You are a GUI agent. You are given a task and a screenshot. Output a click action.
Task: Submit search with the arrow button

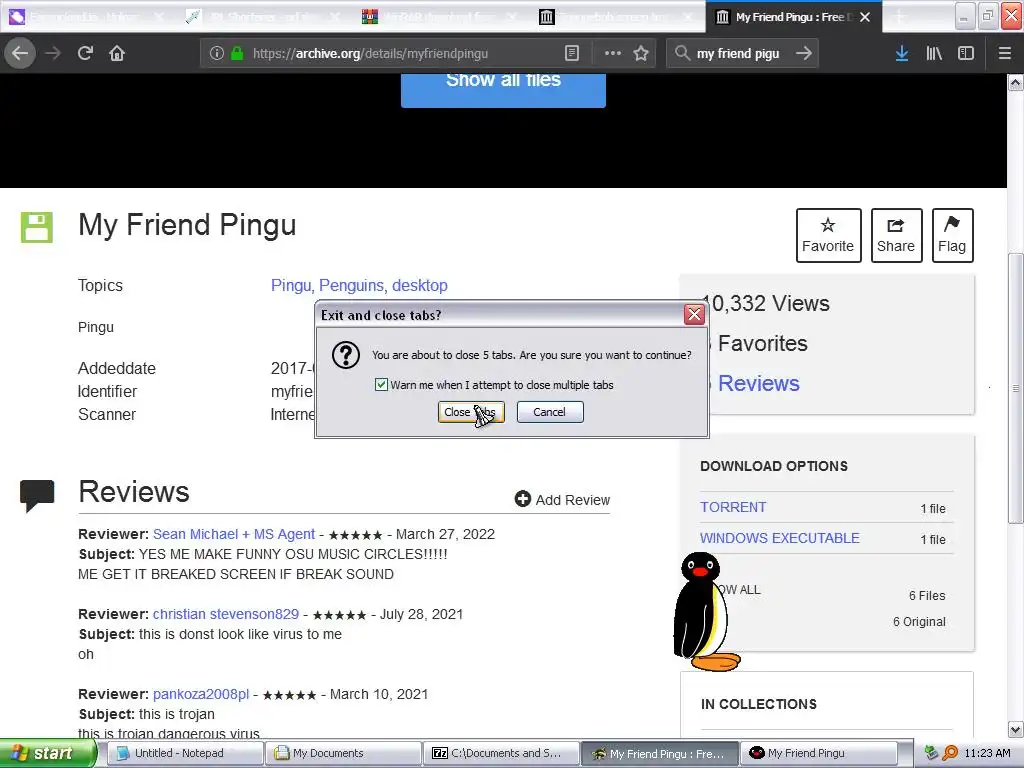[804, 53]
